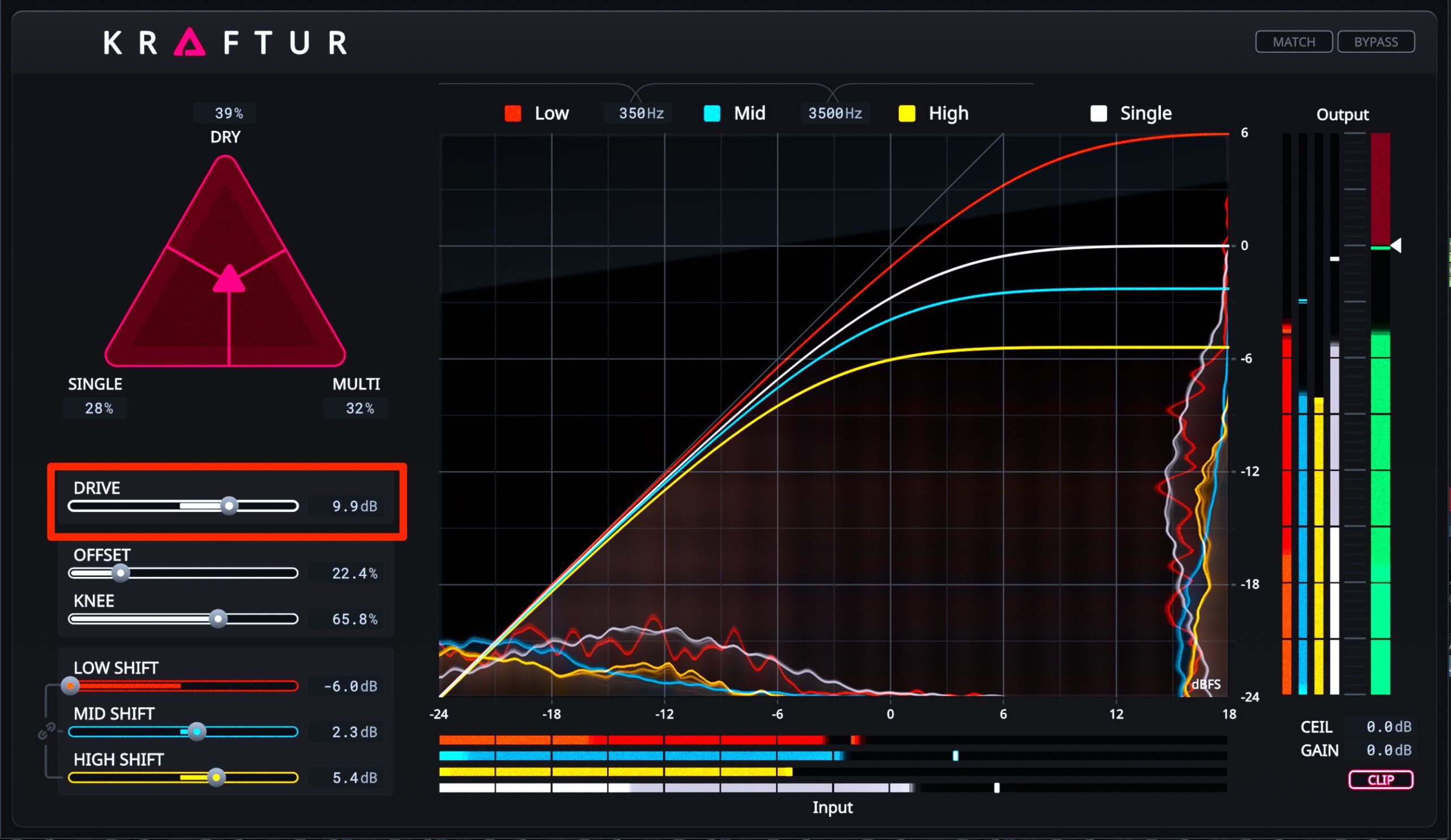
Task: Toggle the BYPASS button
Action: [1376, 42]
